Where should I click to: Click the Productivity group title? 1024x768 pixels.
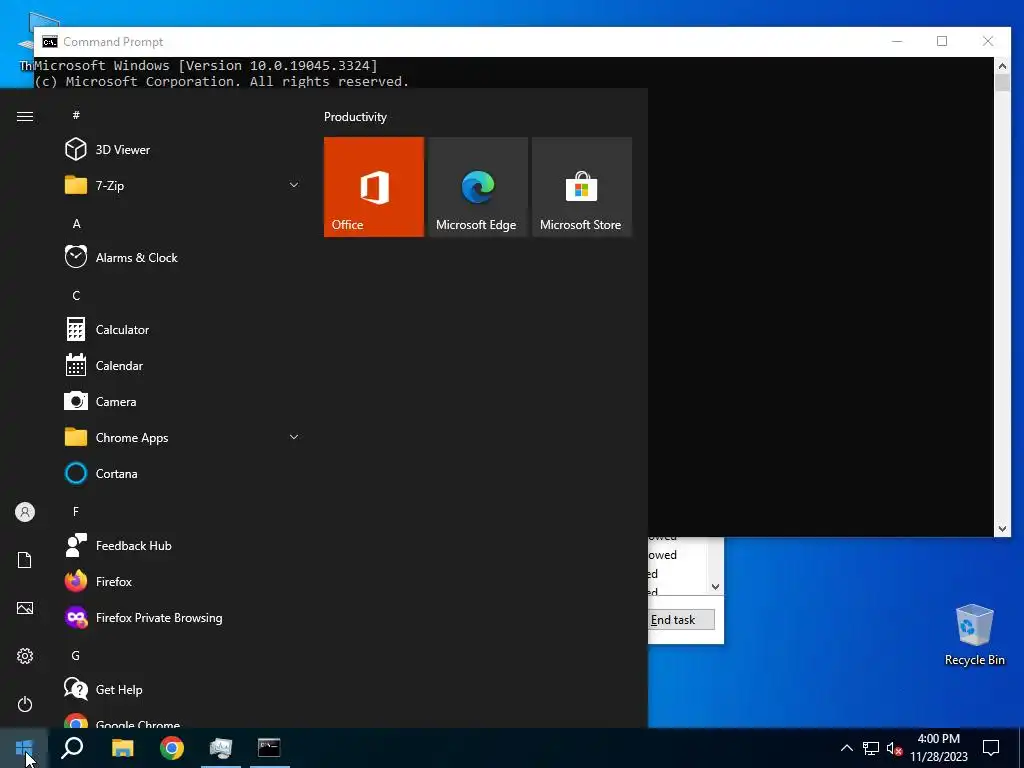355,117
